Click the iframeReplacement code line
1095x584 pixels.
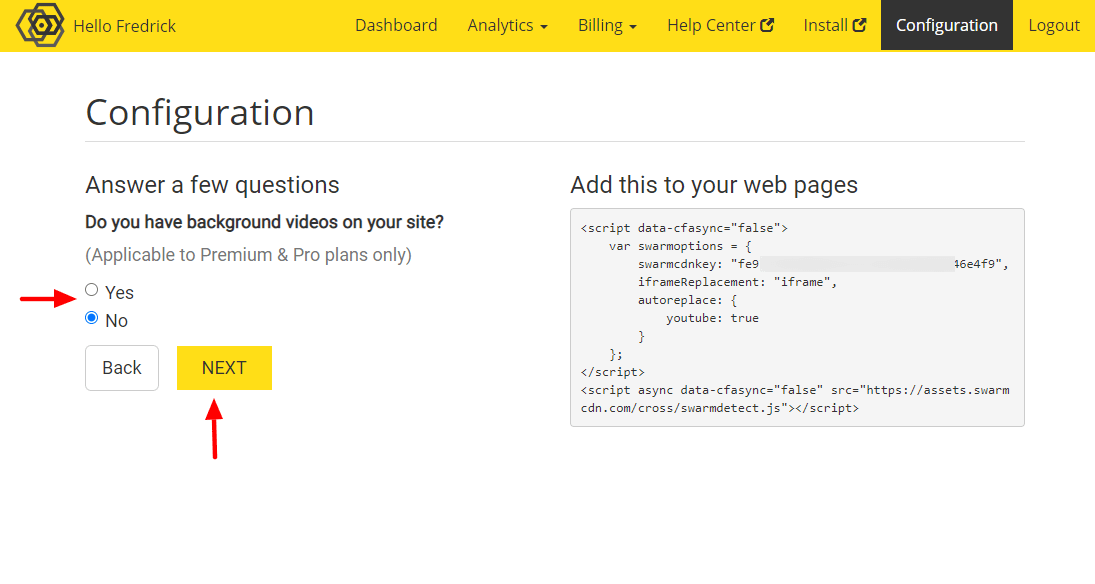click(737, 282)
